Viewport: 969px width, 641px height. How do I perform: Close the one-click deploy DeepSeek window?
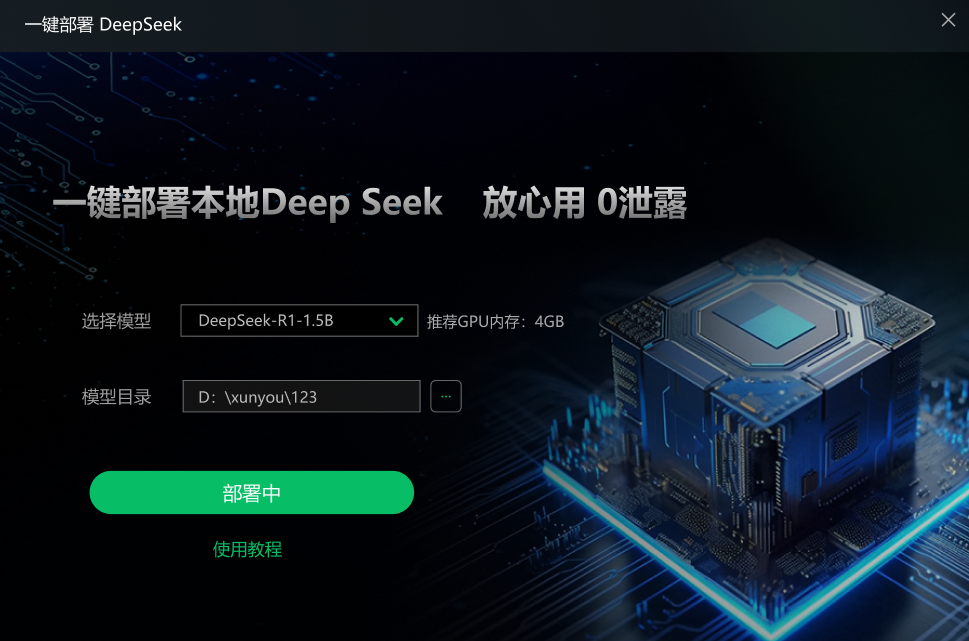tap(948, 20)
